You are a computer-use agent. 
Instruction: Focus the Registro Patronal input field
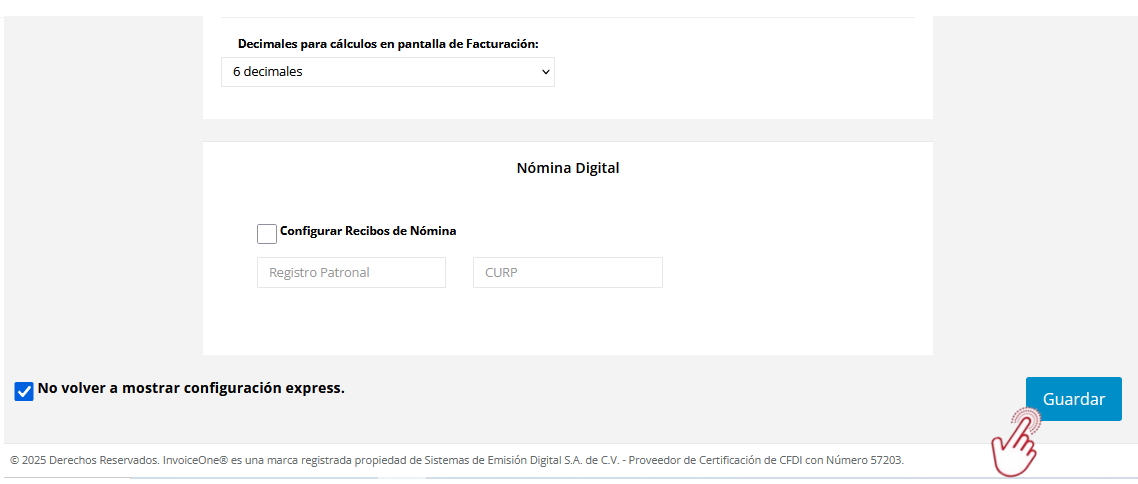[351, 273]
